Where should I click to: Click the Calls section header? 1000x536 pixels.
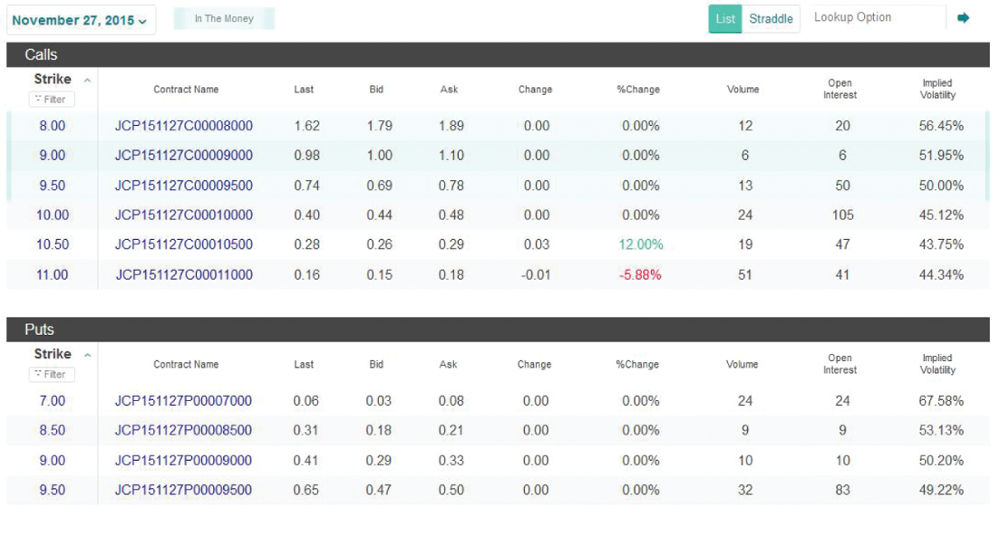[x=41, y=55]
